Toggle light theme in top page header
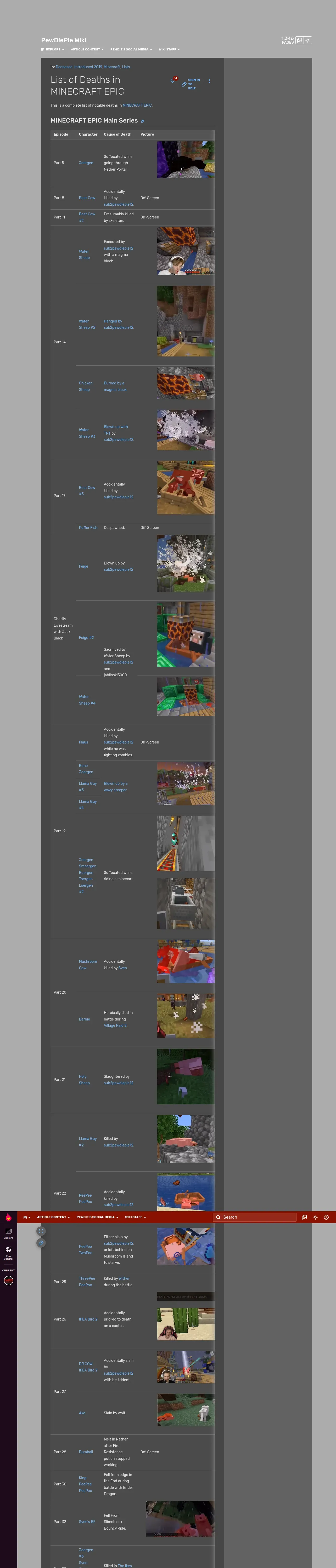Screen dimensions: 336x1568 tap(308, 40)
